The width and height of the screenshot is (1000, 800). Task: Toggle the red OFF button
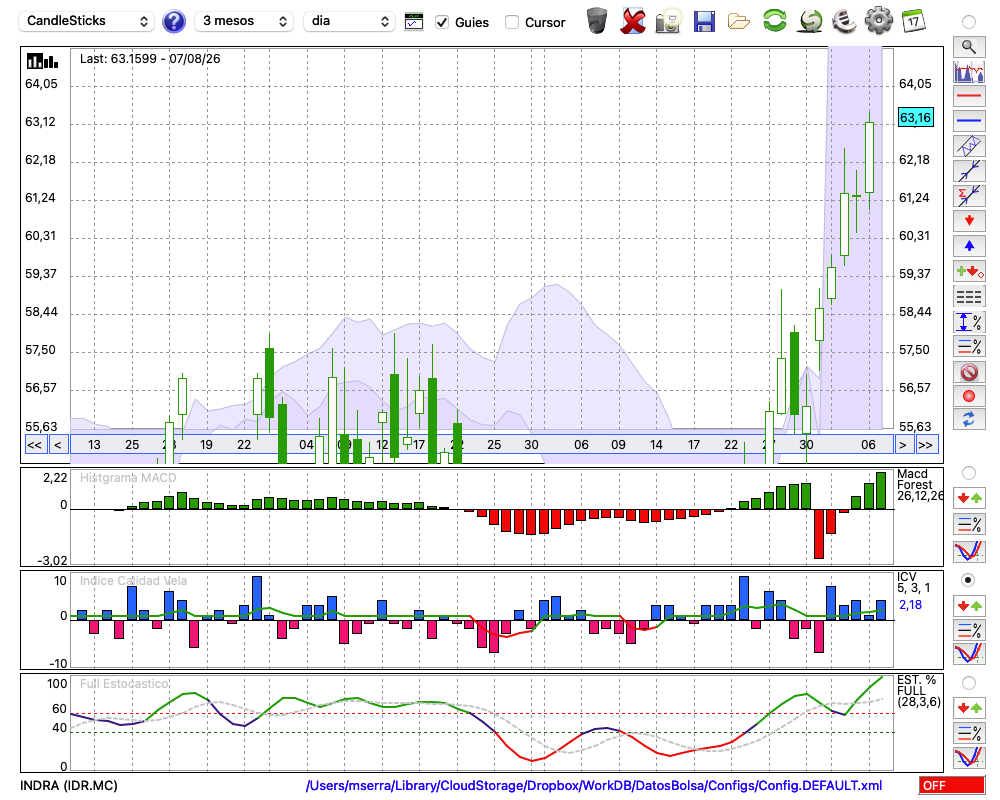[952, 785]
